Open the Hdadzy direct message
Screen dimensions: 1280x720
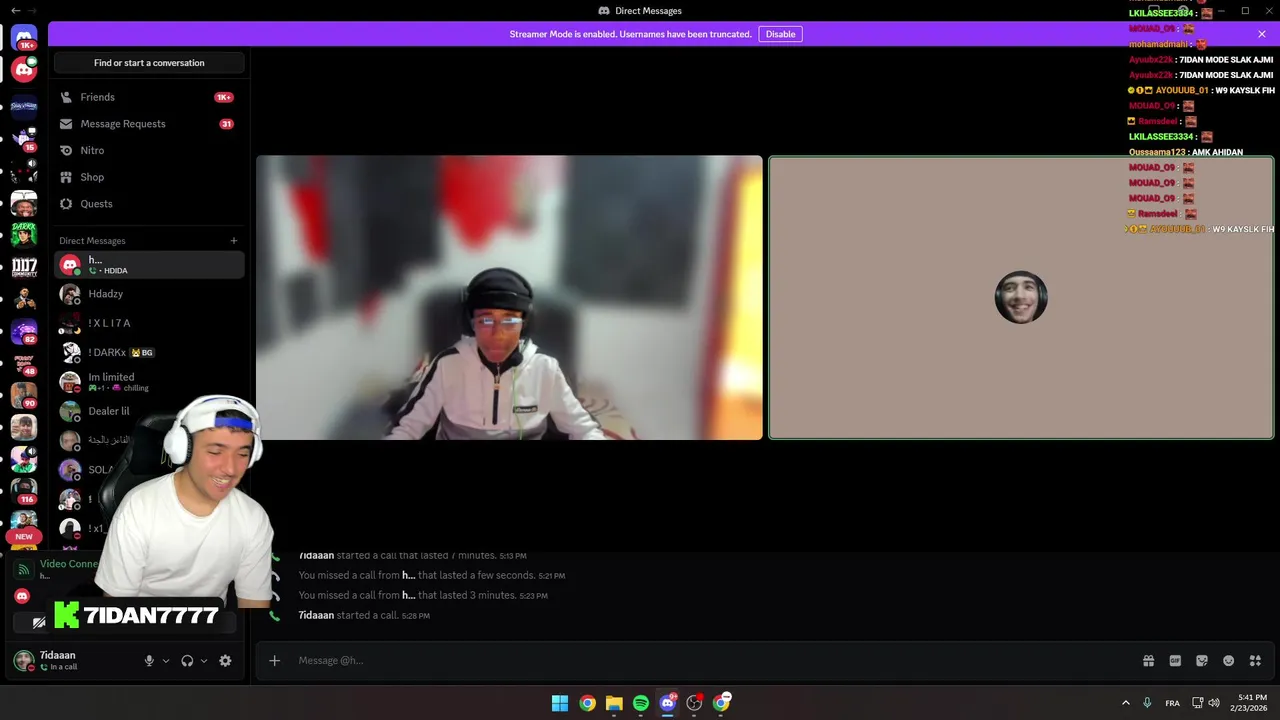point(149,294)
